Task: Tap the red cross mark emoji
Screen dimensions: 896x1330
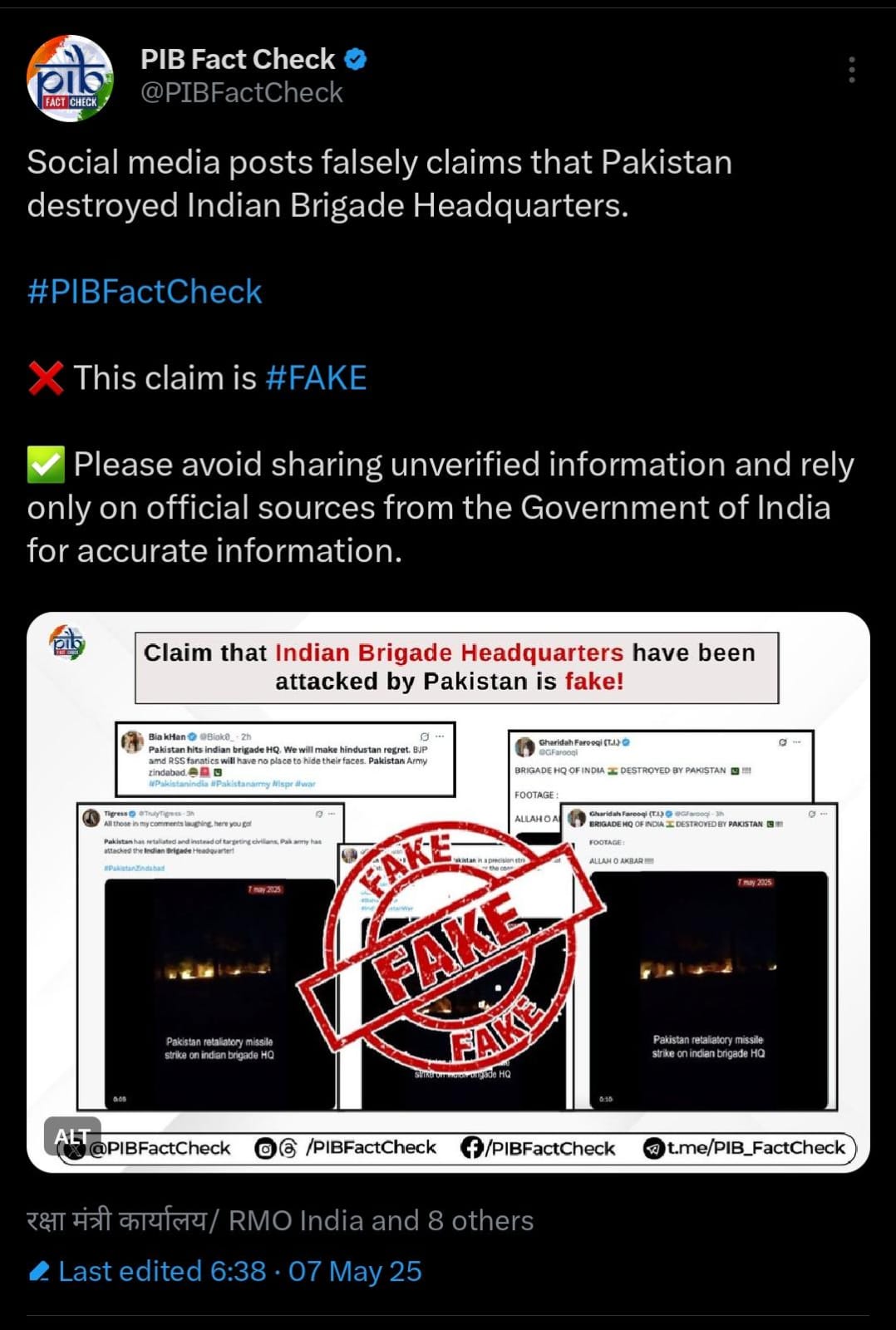Action: click(x=46, y=378)
